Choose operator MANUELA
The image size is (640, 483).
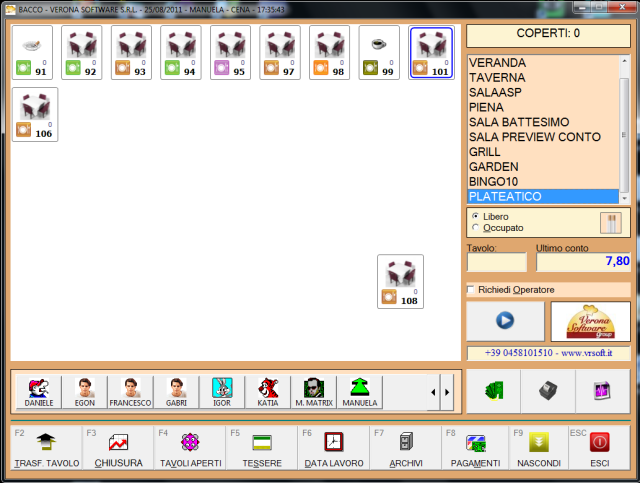point(360,392)
